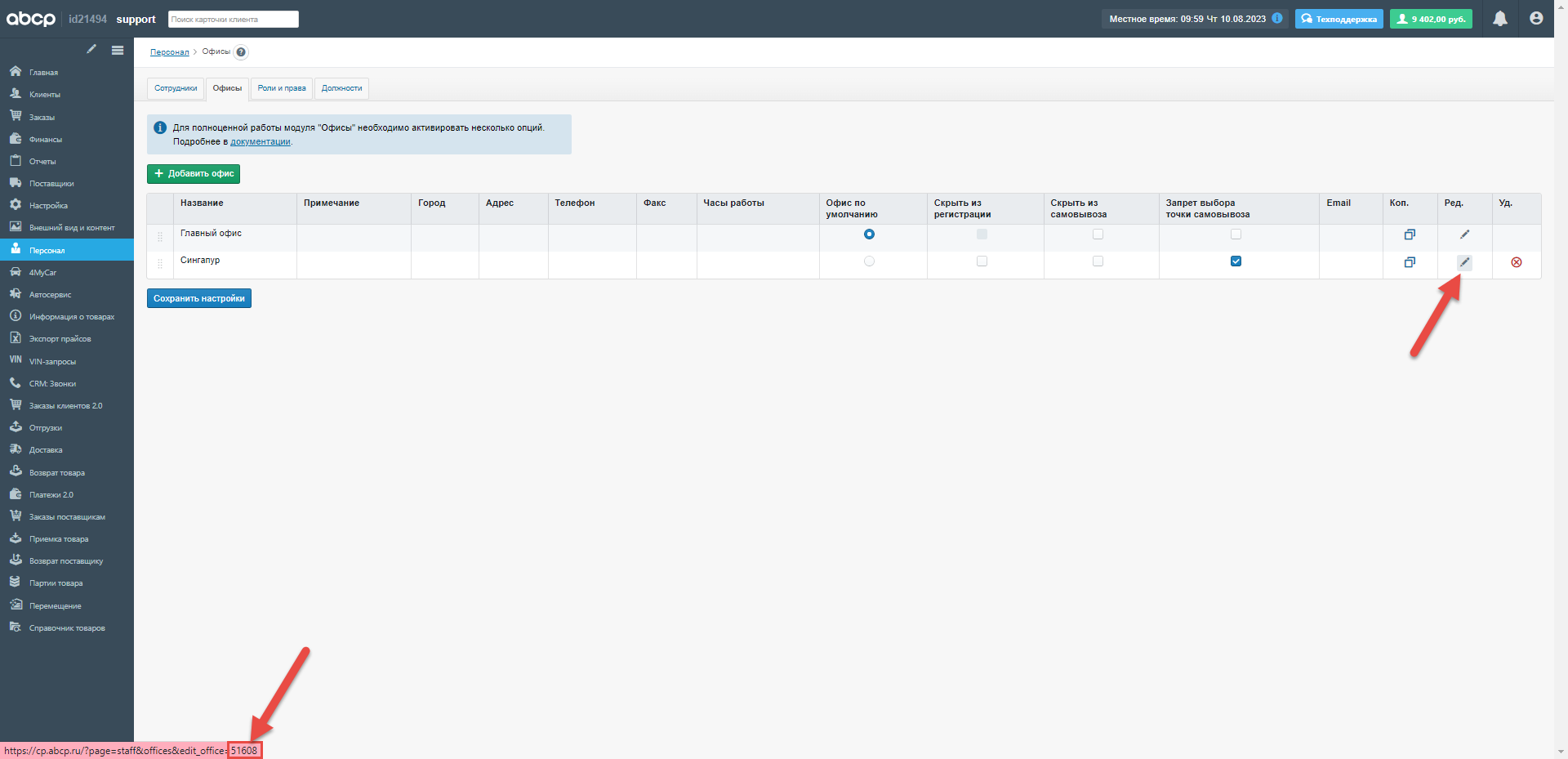
Task: Switch to the Должности tab
Action: coord(341,88)
